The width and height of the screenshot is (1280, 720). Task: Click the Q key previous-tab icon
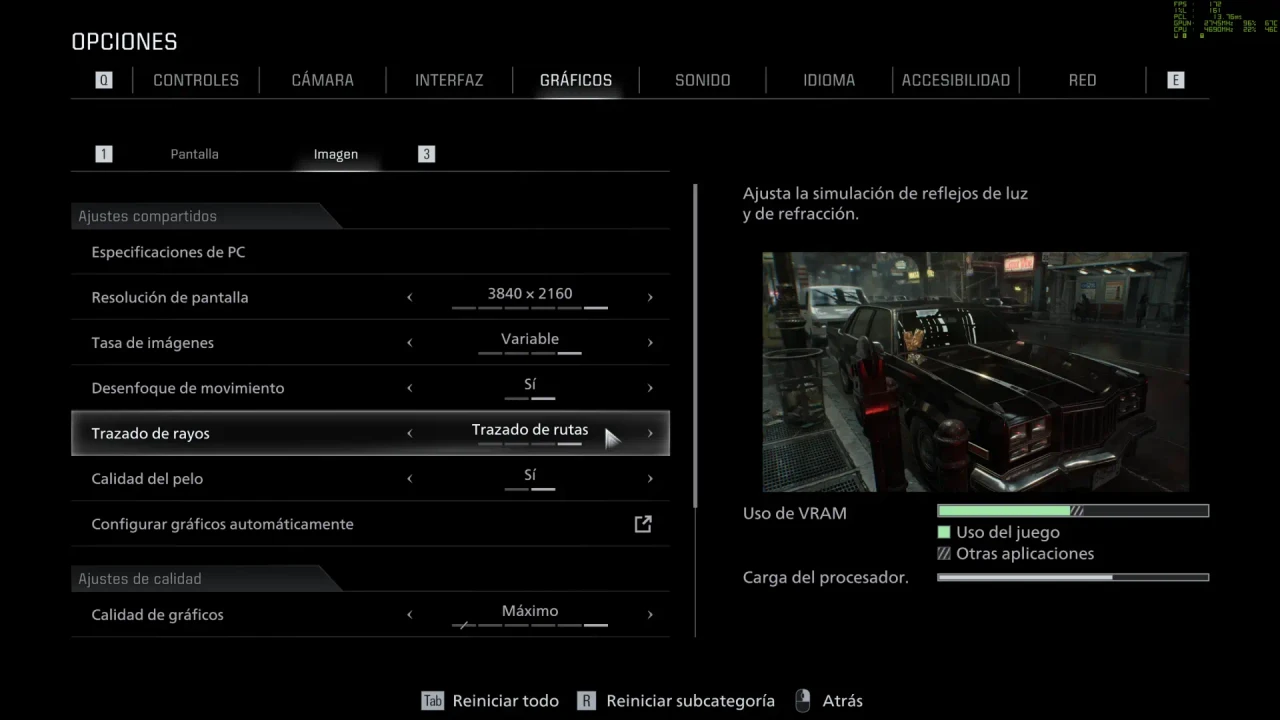point(104,80)
